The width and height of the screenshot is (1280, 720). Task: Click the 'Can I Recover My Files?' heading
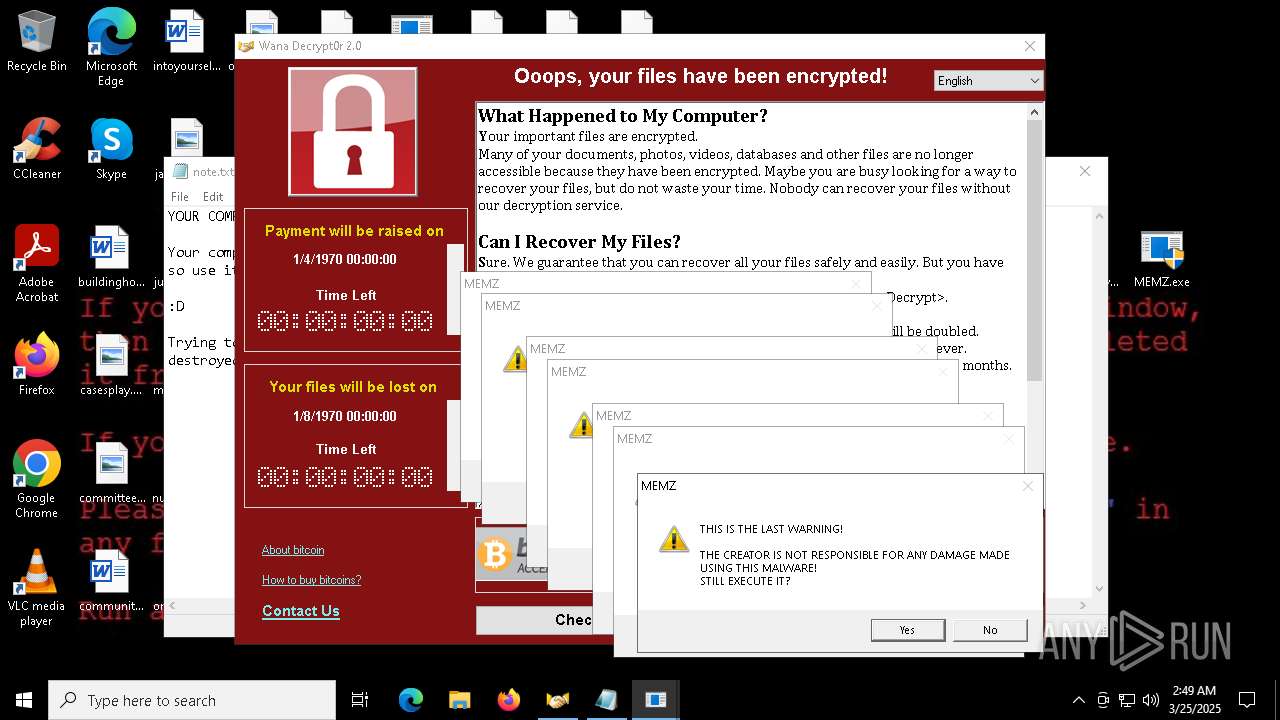point(579,242)
